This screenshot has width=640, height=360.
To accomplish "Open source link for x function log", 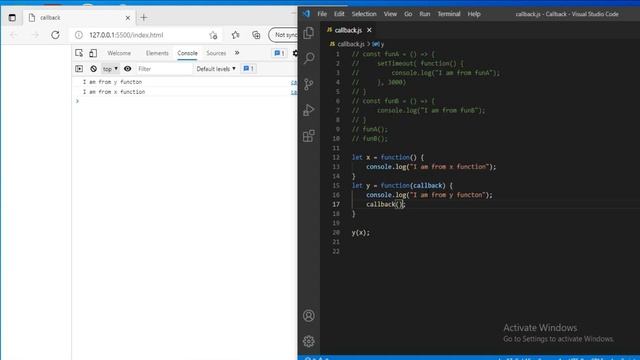I will point(294,92).
